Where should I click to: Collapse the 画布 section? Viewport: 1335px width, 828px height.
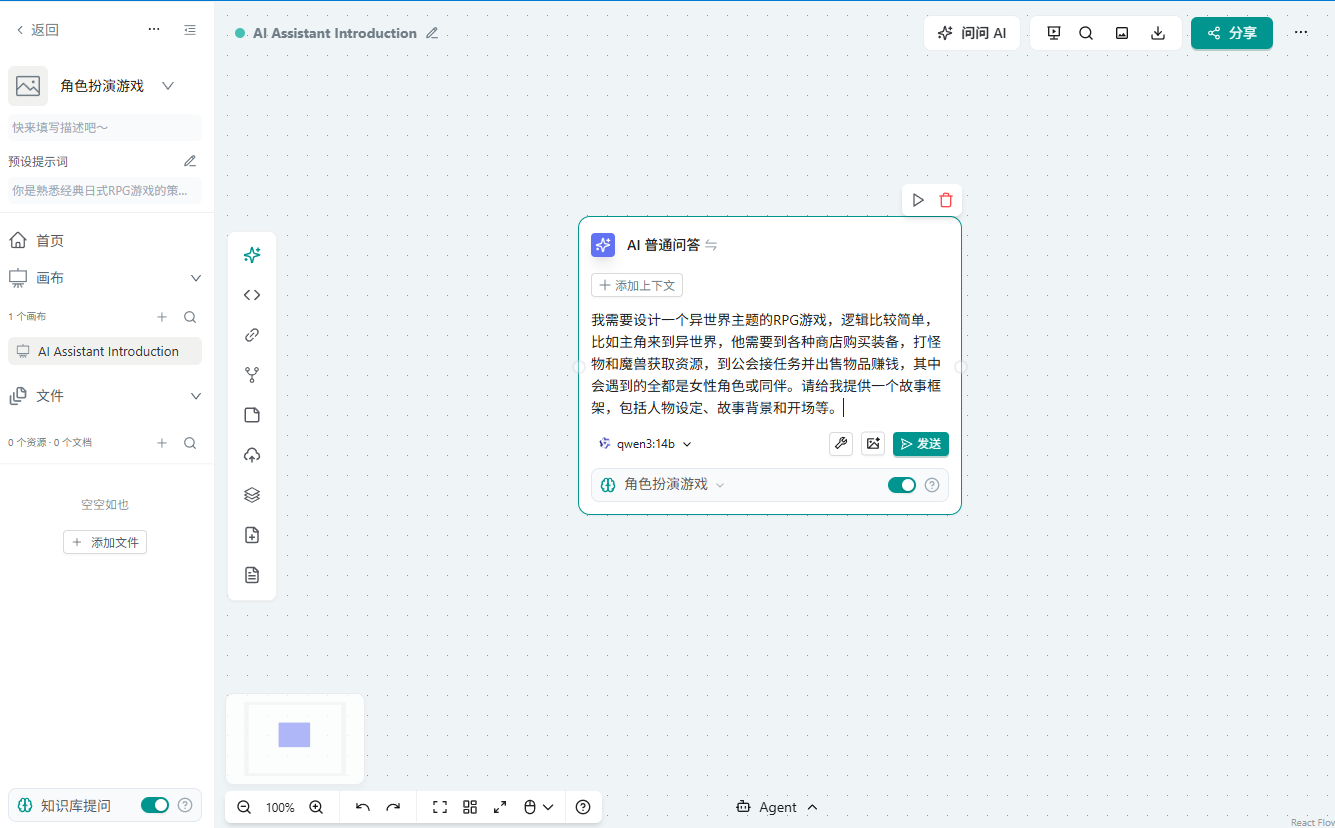pos(196,278)
